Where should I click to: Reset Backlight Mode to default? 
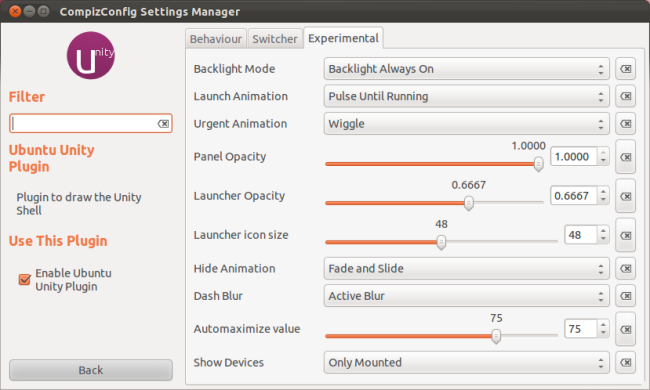tap(625, 69)
